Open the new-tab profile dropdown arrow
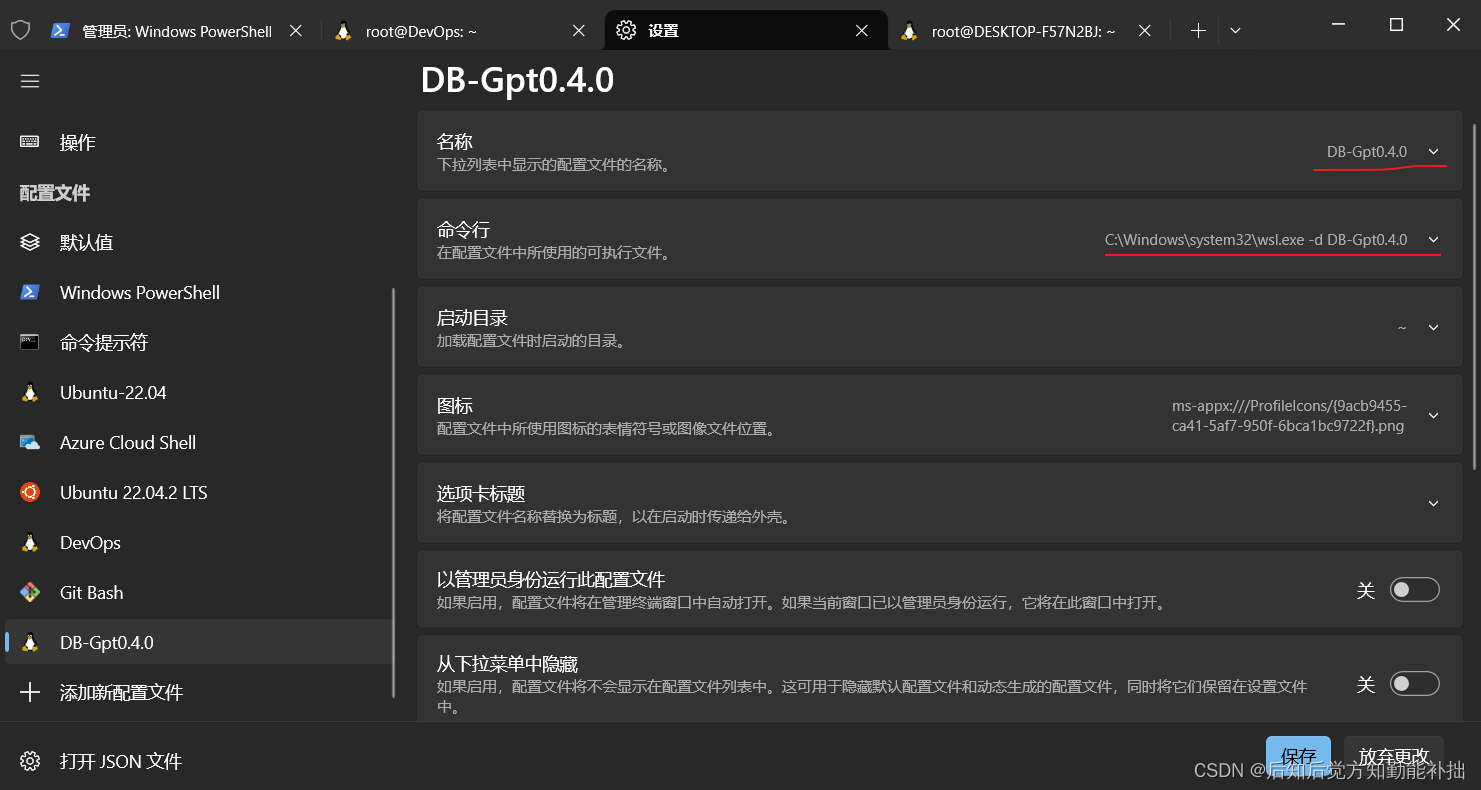This screenshot has width=1481, height=790. pos(1235,31)
